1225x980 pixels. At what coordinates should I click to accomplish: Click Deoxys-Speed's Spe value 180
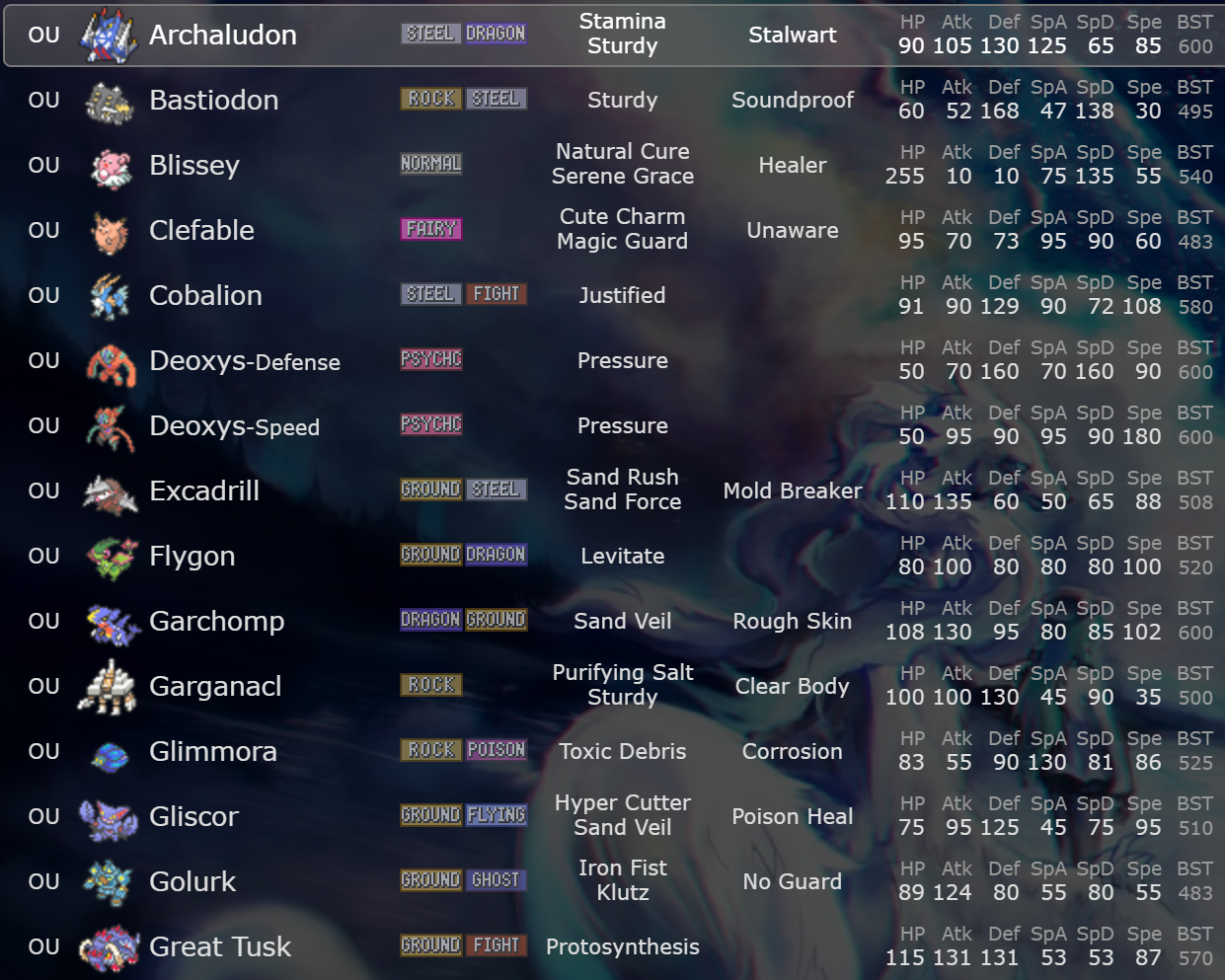pyautogui.click(x=1141, y=437)
